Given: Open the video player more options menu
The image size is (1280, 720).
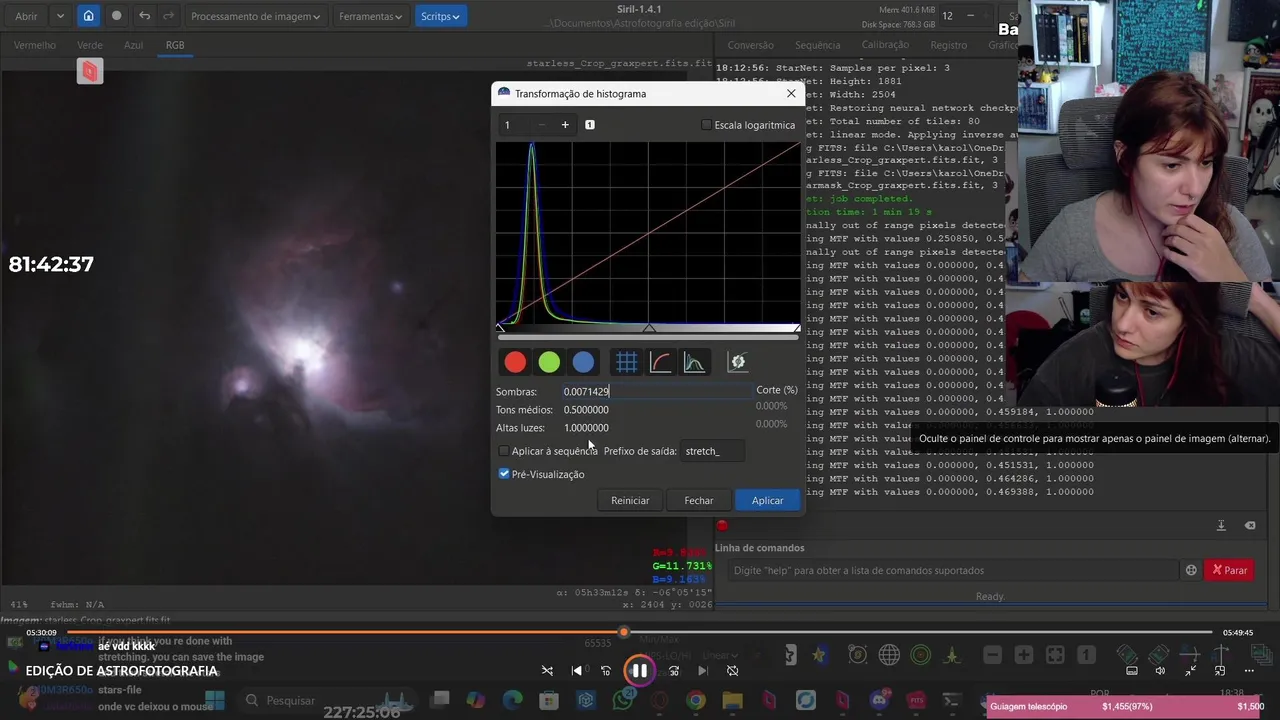Looking at the screenshot, I should tap(1249, 671).
